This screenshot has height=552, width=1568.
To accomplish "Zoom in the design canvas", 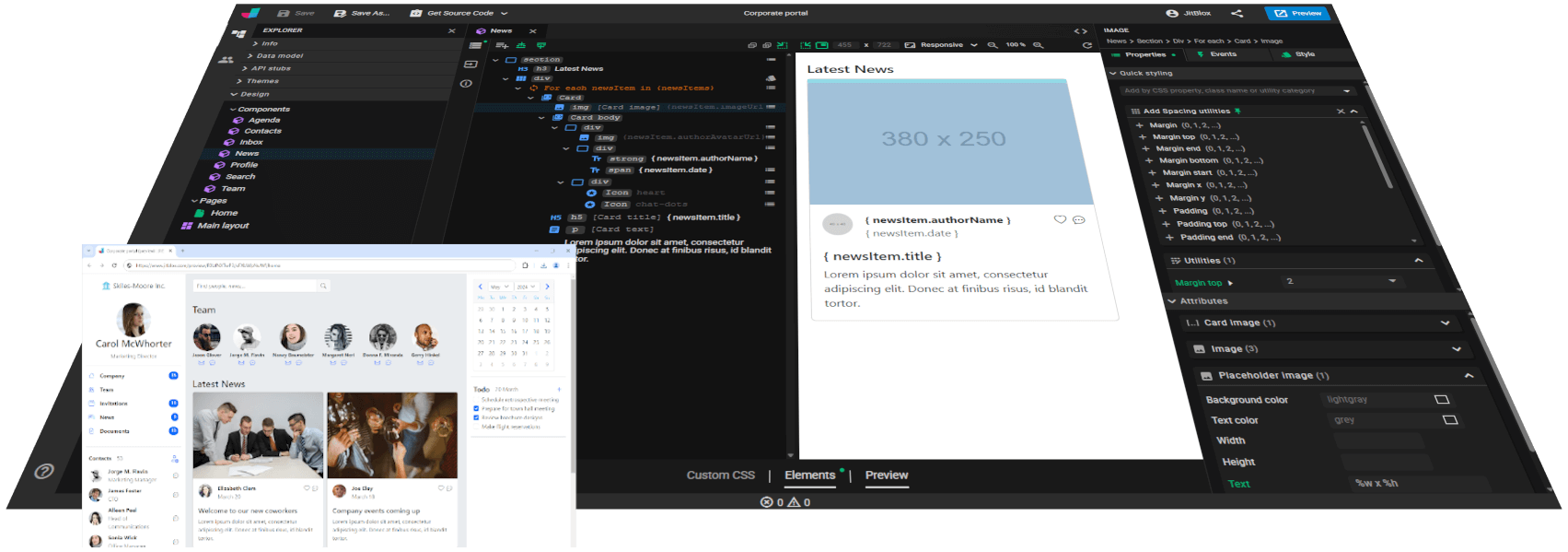I will [x=1038, y=45].
